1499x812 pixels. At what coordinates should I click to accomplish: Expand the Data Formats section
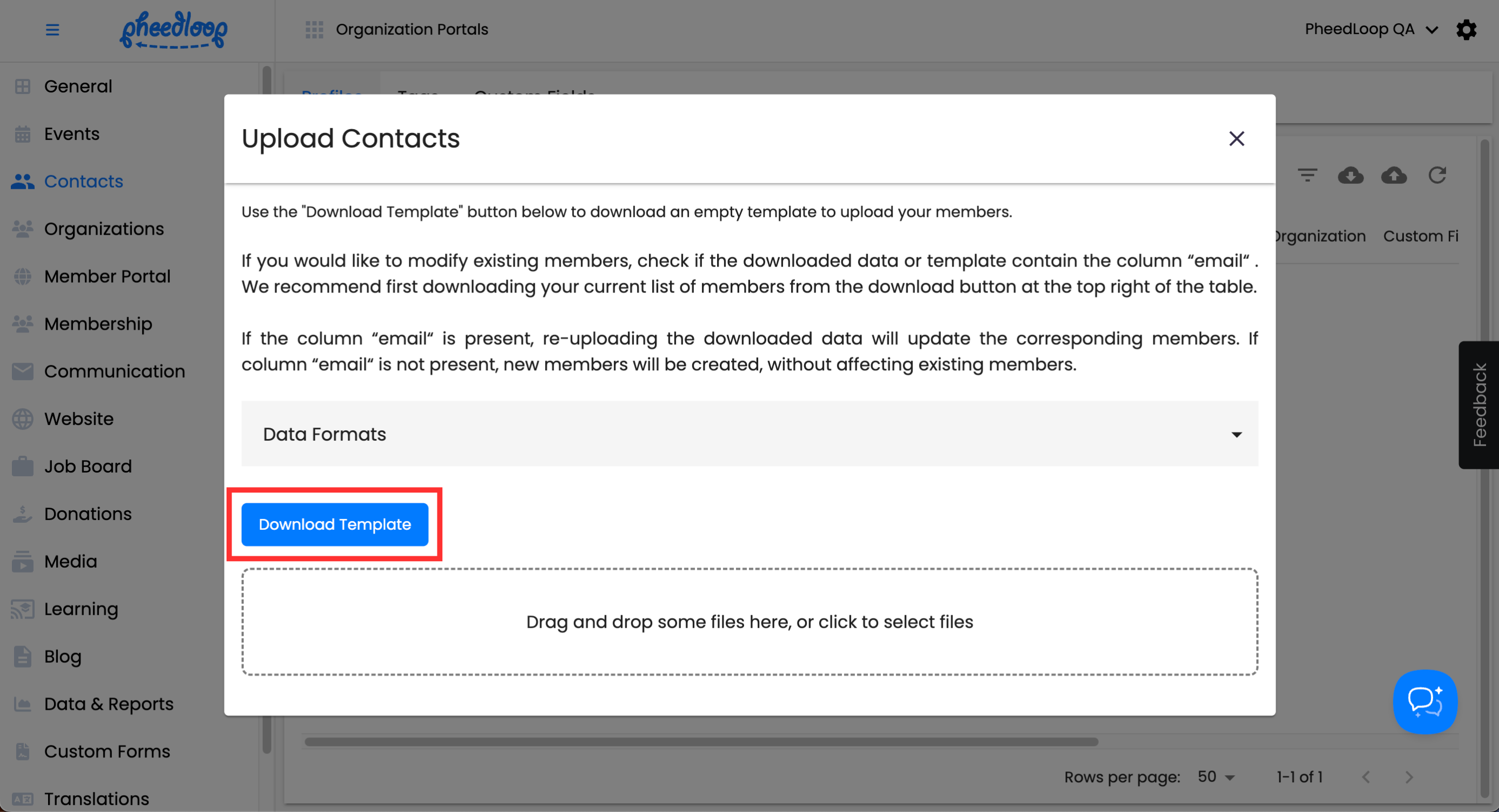[x=749, y=434]
